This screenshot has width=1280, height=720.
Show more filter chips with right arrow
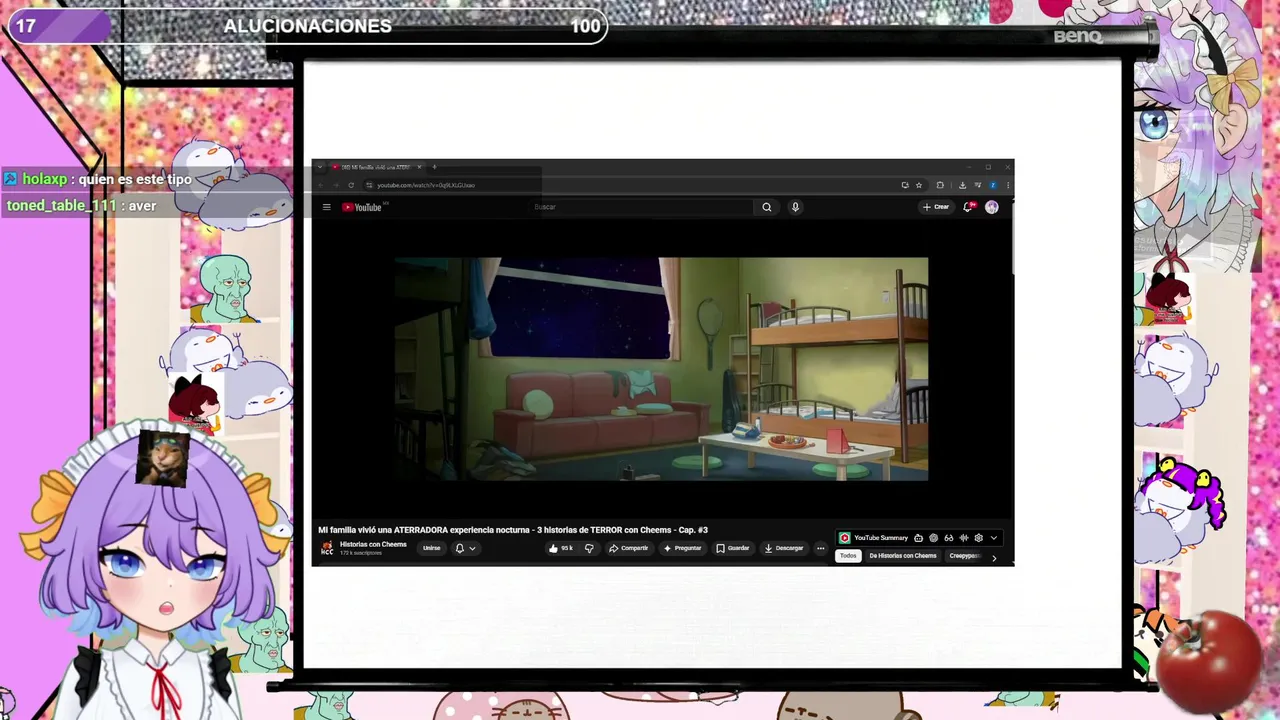coord(994,558)
